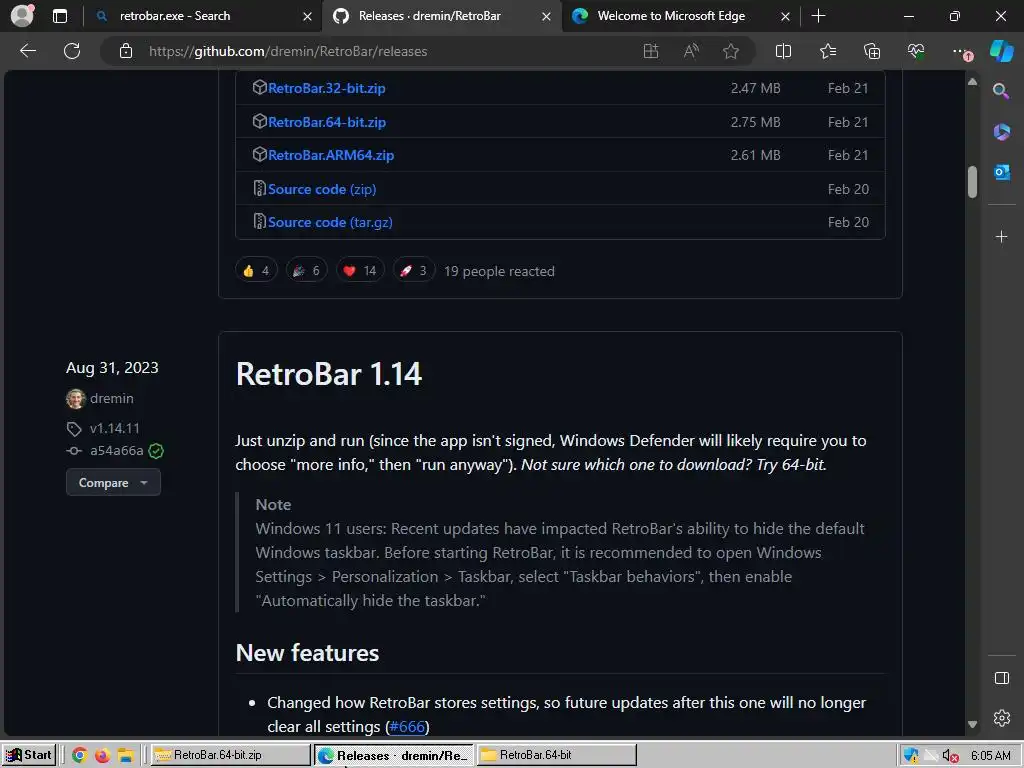Open File Explorer from the quick launch
This screenshot has height=768, width=1024.
tap(125, 755)
